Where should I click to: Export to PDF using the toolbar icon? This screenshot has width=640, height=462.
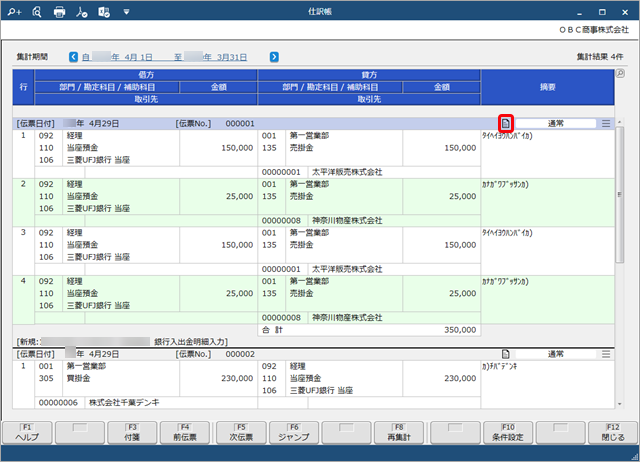tap(82, 12)
